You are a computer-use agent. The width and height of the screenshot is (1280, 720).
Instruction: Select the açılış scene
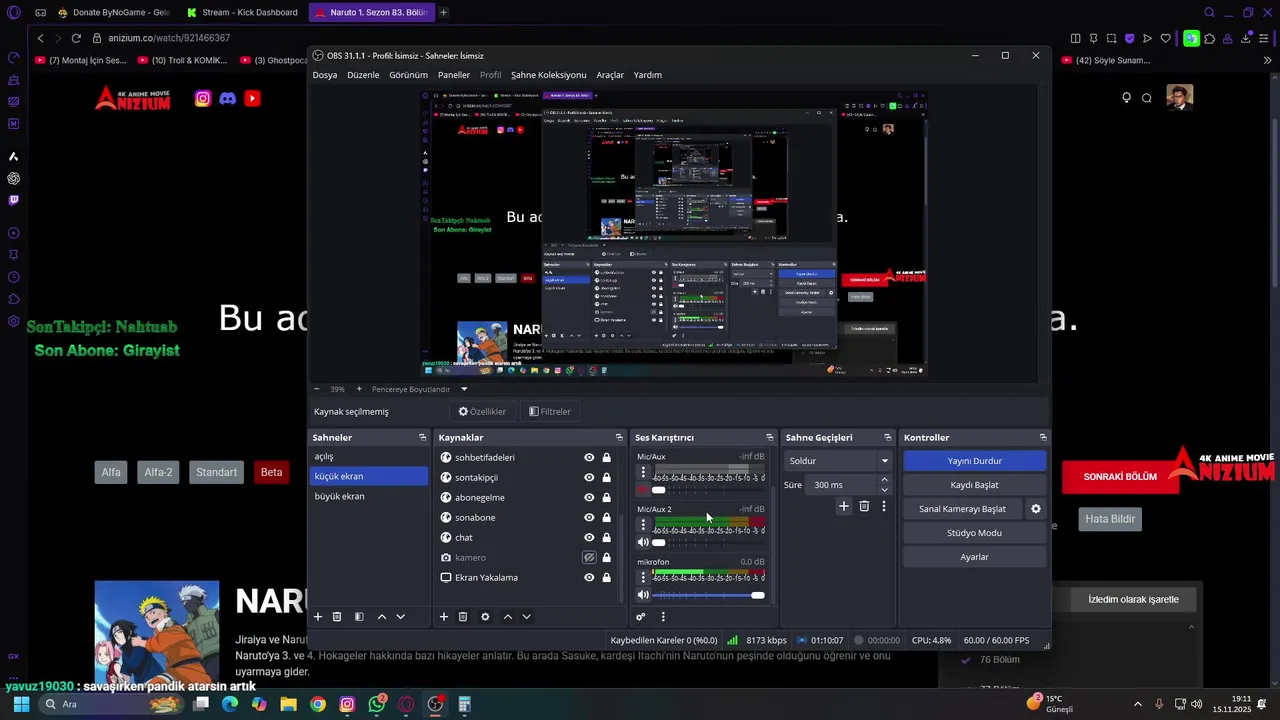pos(369,456)
